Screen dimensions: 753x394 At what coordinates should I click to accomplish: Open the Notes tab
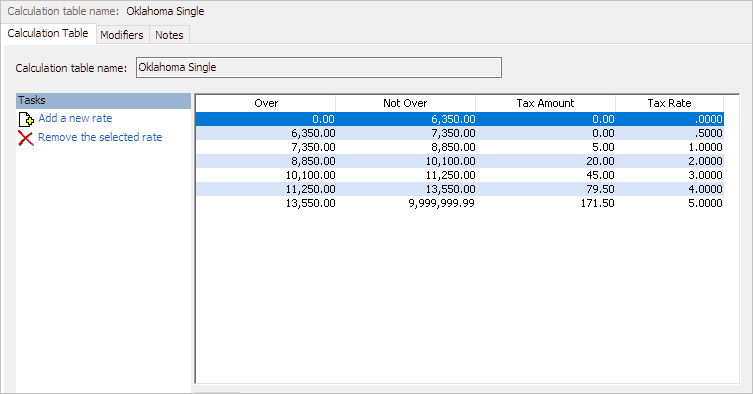169,35
